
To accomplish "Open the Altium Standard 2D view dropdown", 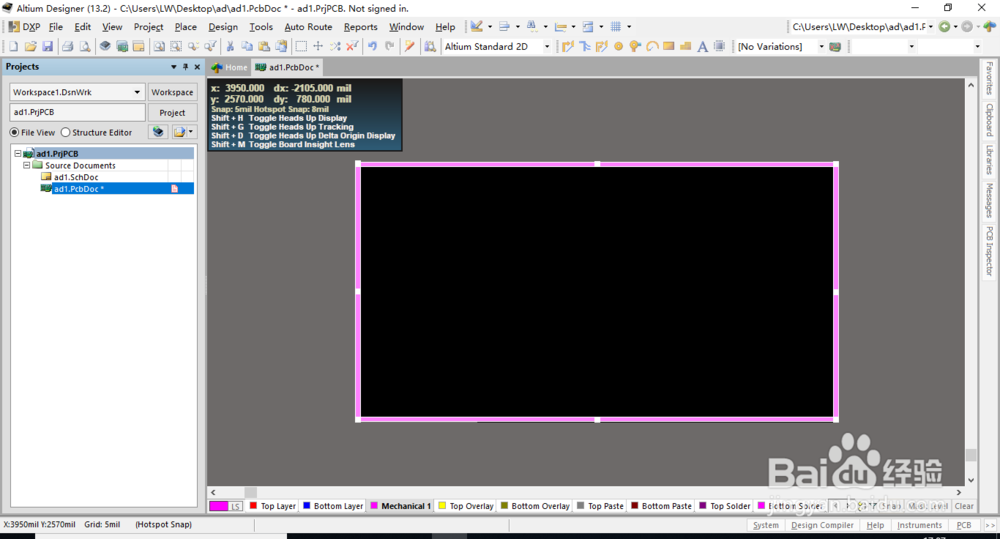I will tap(547, 47).
